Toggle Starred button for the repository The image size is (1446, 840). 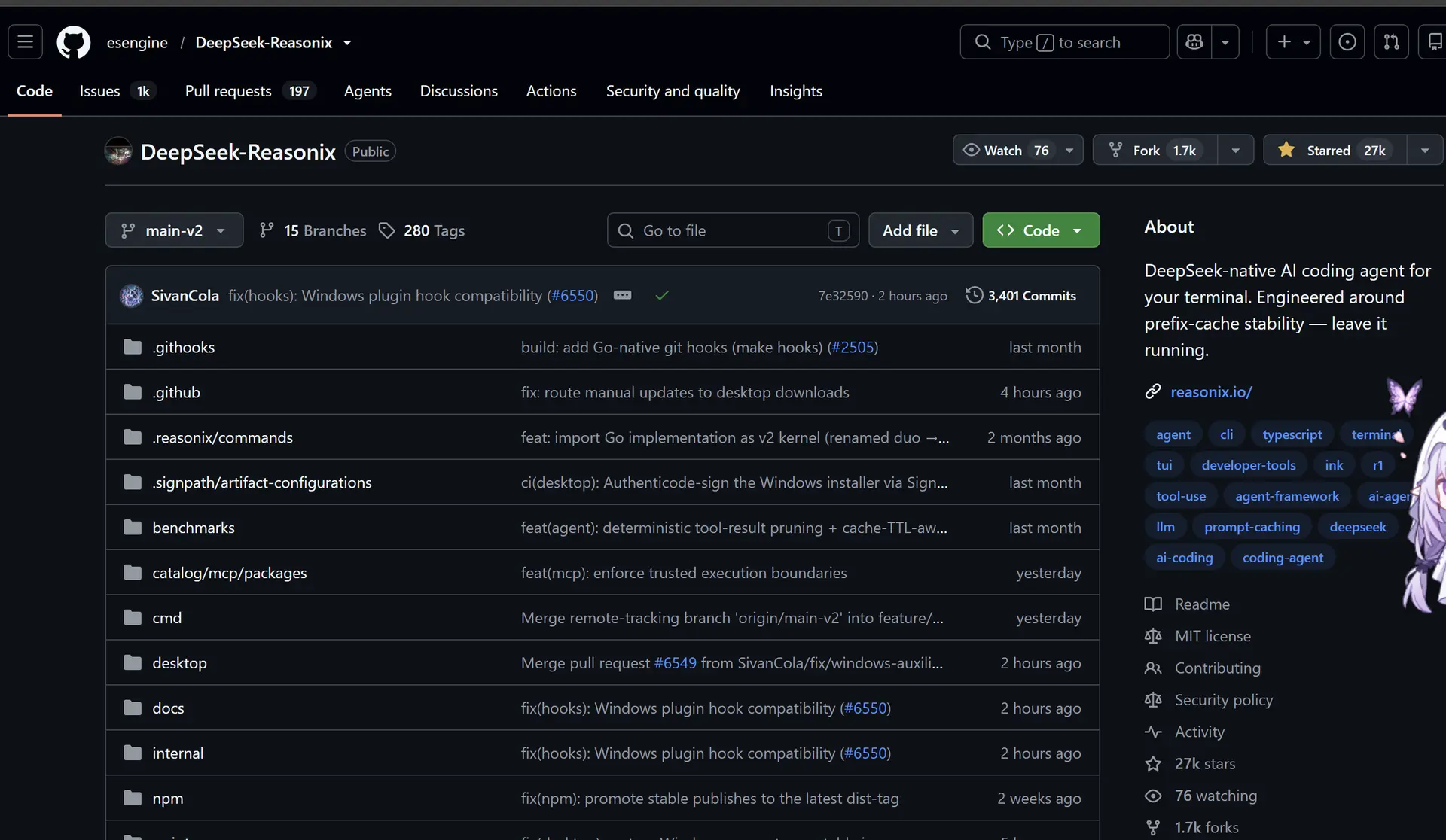(x=1335, y=150)
